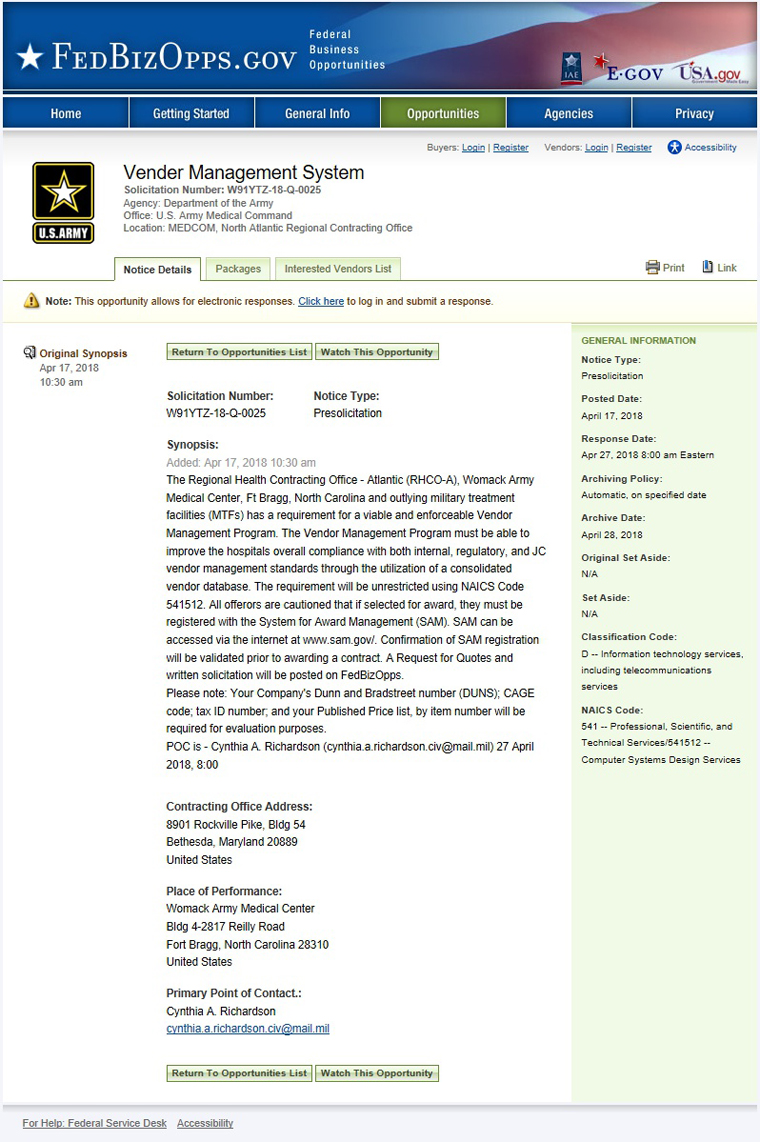The image size is (760, 1142).
Task: Click the 'Click here' response link
Action: point(321,302)
